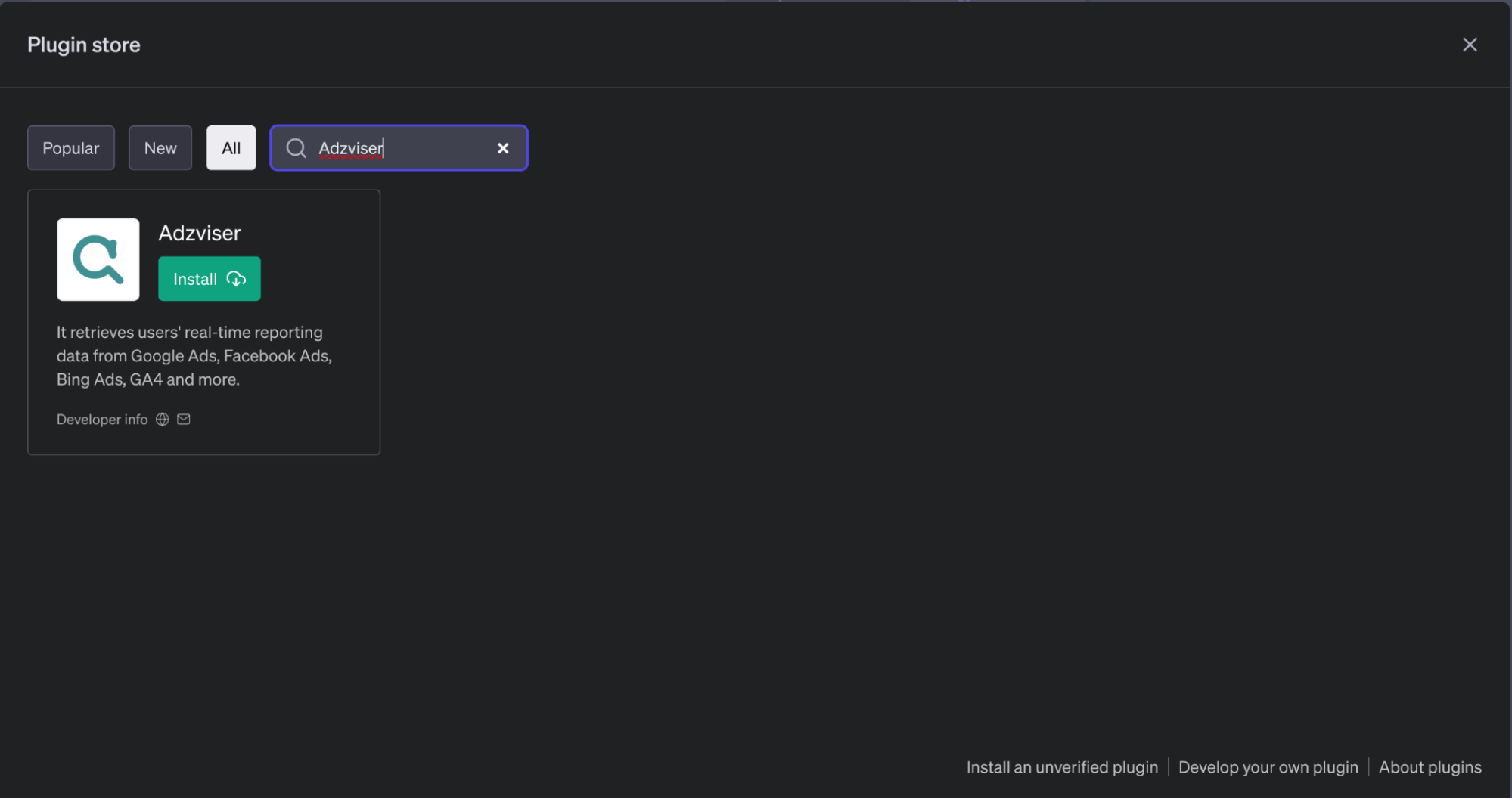Click the Adzviser plugin logo thumbnail
Image resolution: width=1512 pixels, height=799 pixels.
click(x=98, y=260)
